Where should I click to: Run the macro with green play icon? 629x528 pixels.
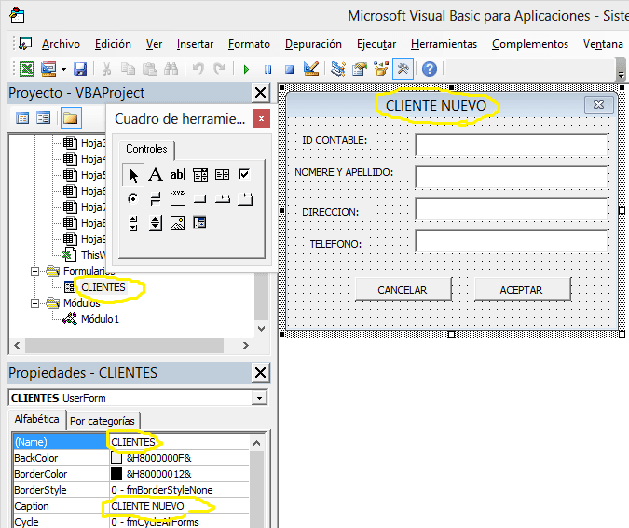[246, 69]
